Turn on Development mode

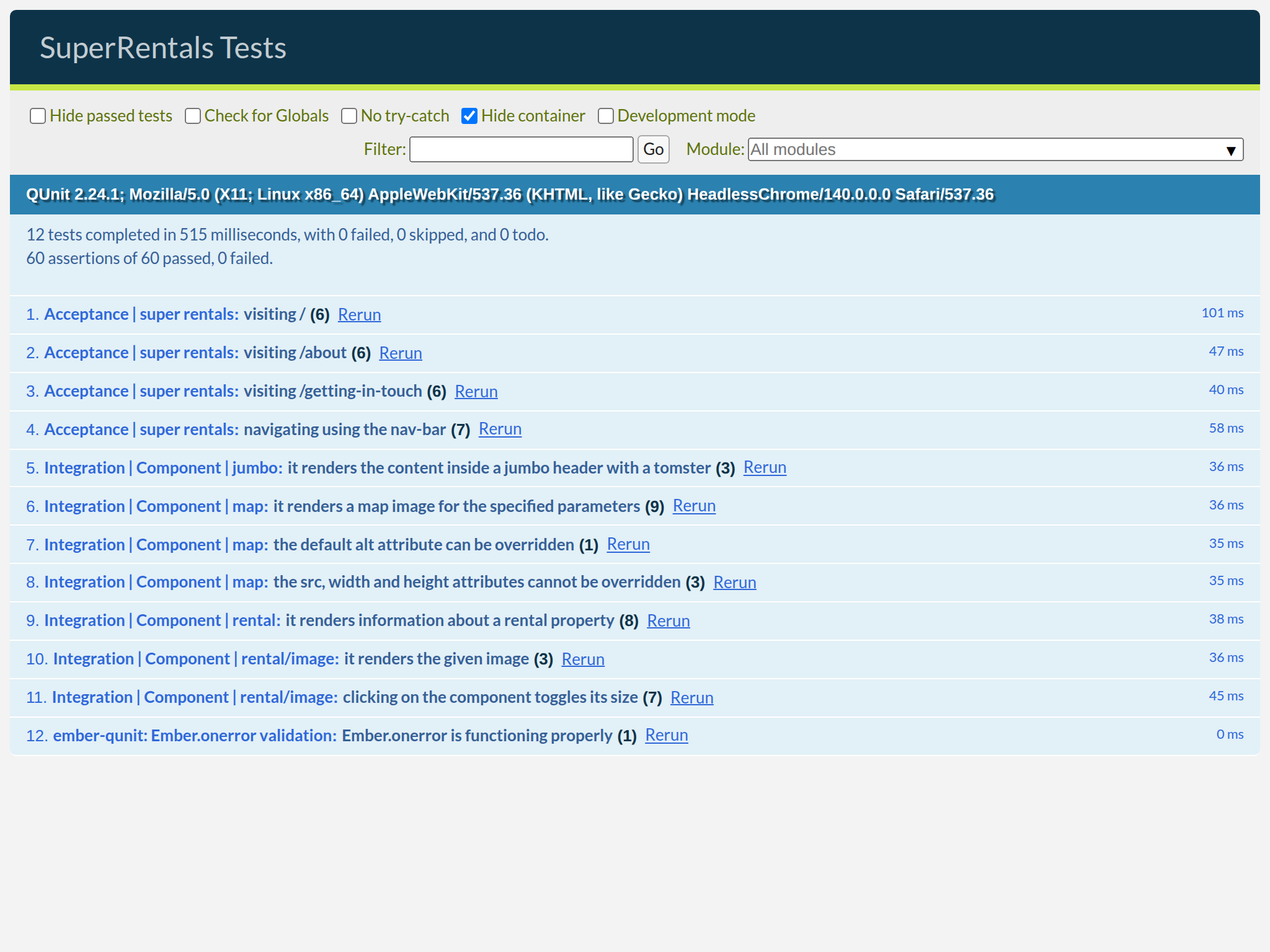click(x=606, y=116)
